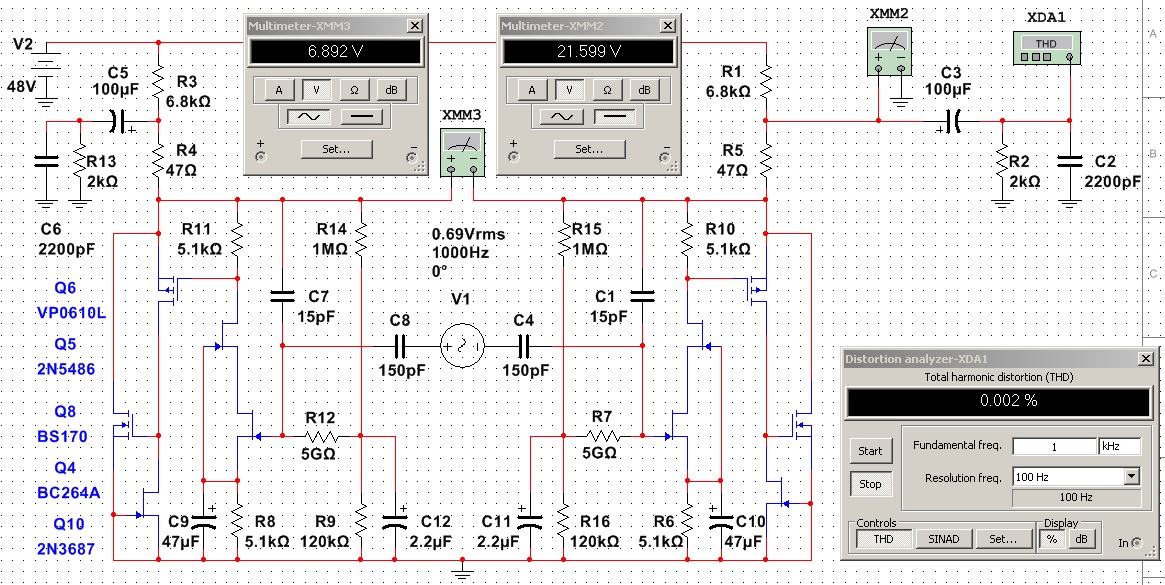Switch Multimeter-XMM2 to dB mode
The height and width of the screenshot is (585, 1165).
point(644,90)
